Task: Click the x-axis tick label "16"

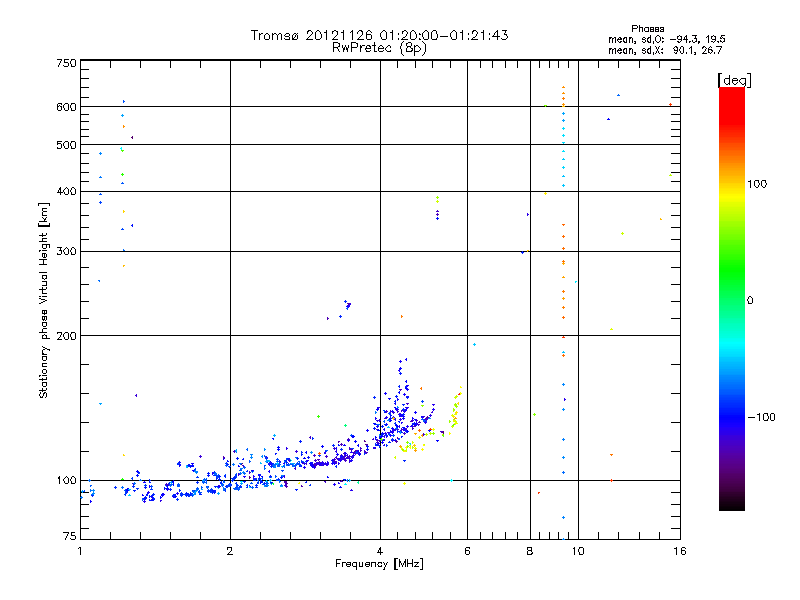Action: click(680, 551)
